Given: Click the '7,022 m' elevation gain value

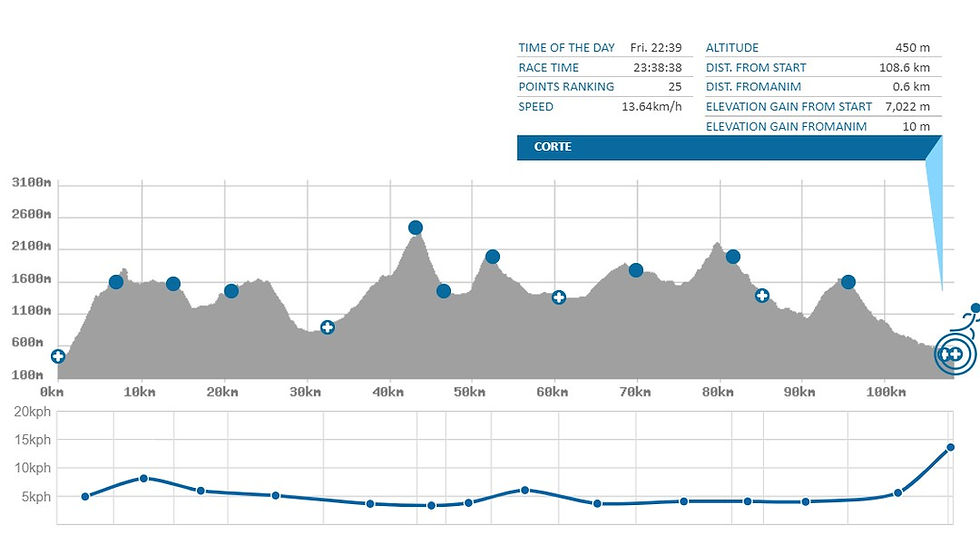Looking at the screenshot, I should coord(908,107).
